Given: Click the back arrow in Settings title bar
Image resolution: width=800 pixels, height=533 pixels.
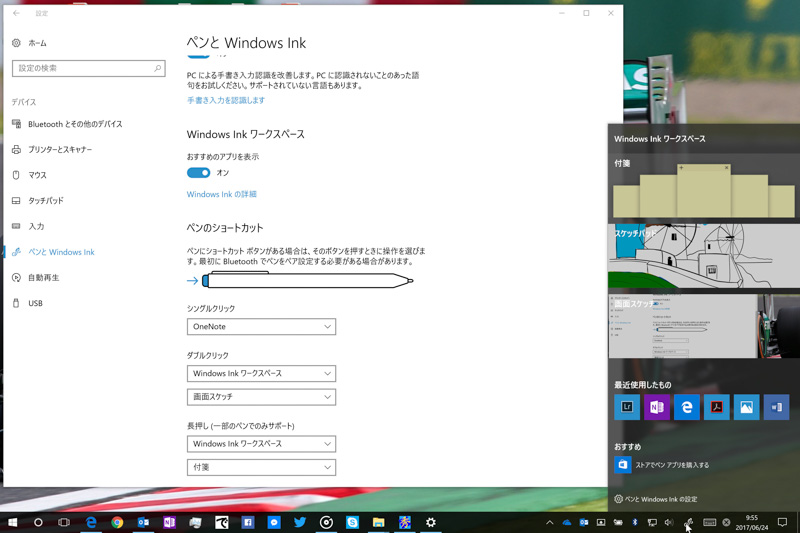Looking at the screenshot, I should 16,13.
